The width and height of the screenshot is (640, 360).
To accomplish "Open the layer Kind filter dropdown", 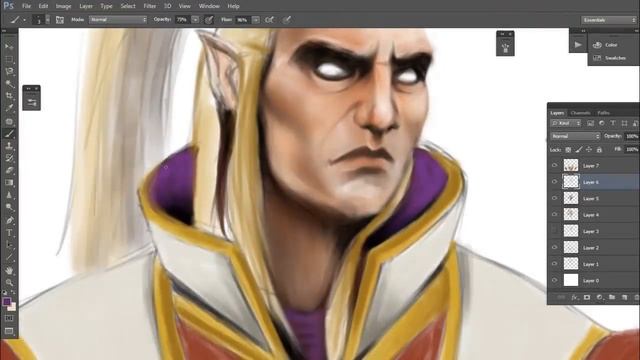I will pyautogui.click(x=566, y=123).
